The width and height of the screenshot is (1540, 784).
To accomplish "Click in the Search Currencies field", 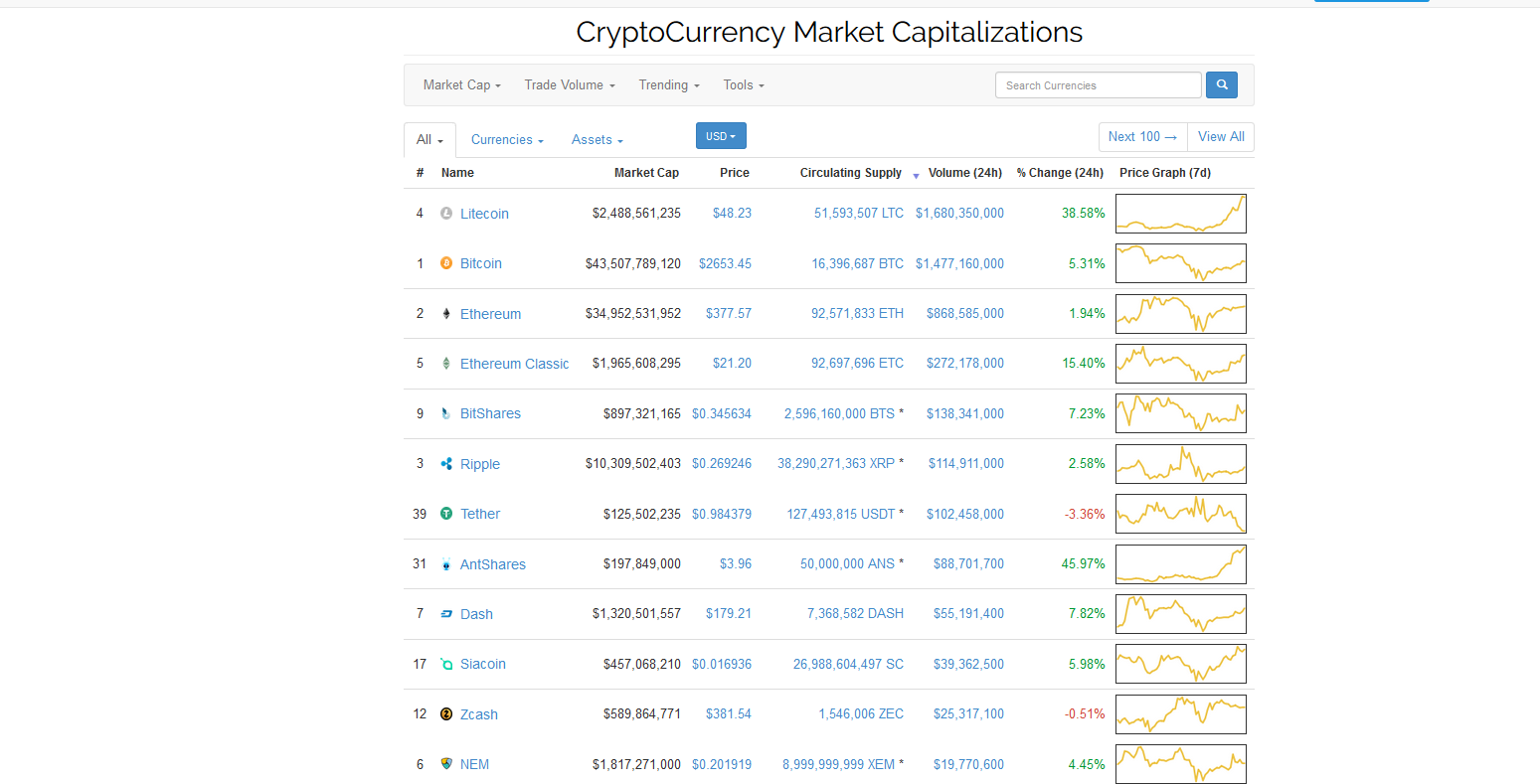I will click(x=1099, y=85).
